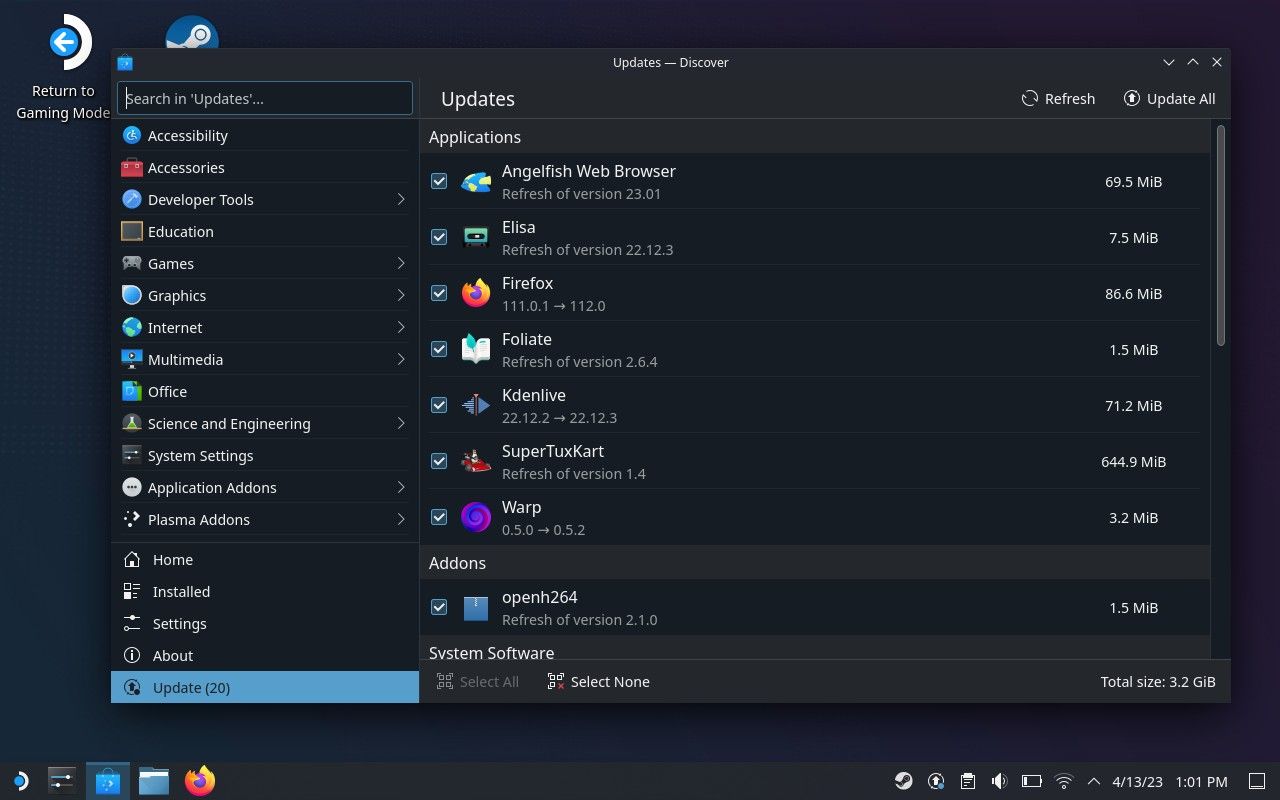Expand the Plasma Addons arrow

400,520
